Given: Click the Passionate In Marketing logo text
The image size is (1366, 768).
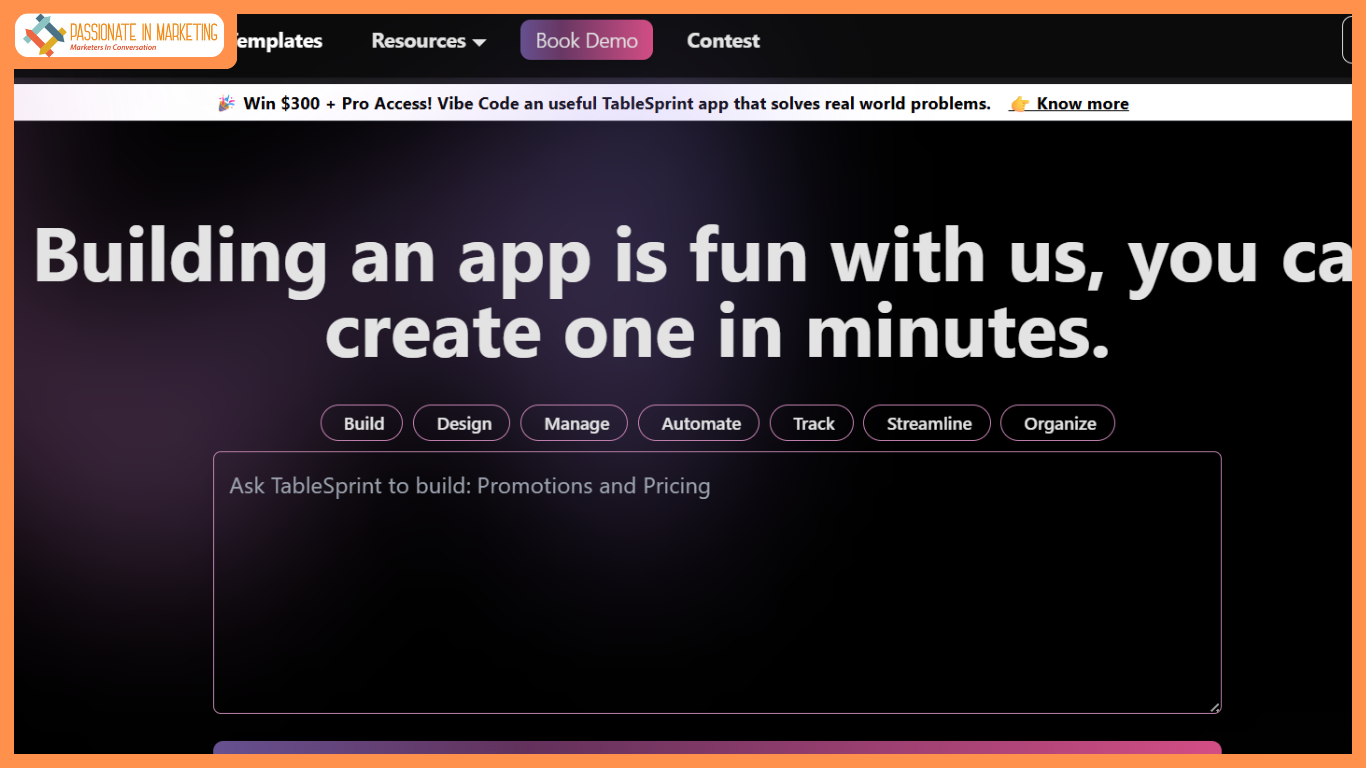Looking at the screenshot, I should 143,34.
